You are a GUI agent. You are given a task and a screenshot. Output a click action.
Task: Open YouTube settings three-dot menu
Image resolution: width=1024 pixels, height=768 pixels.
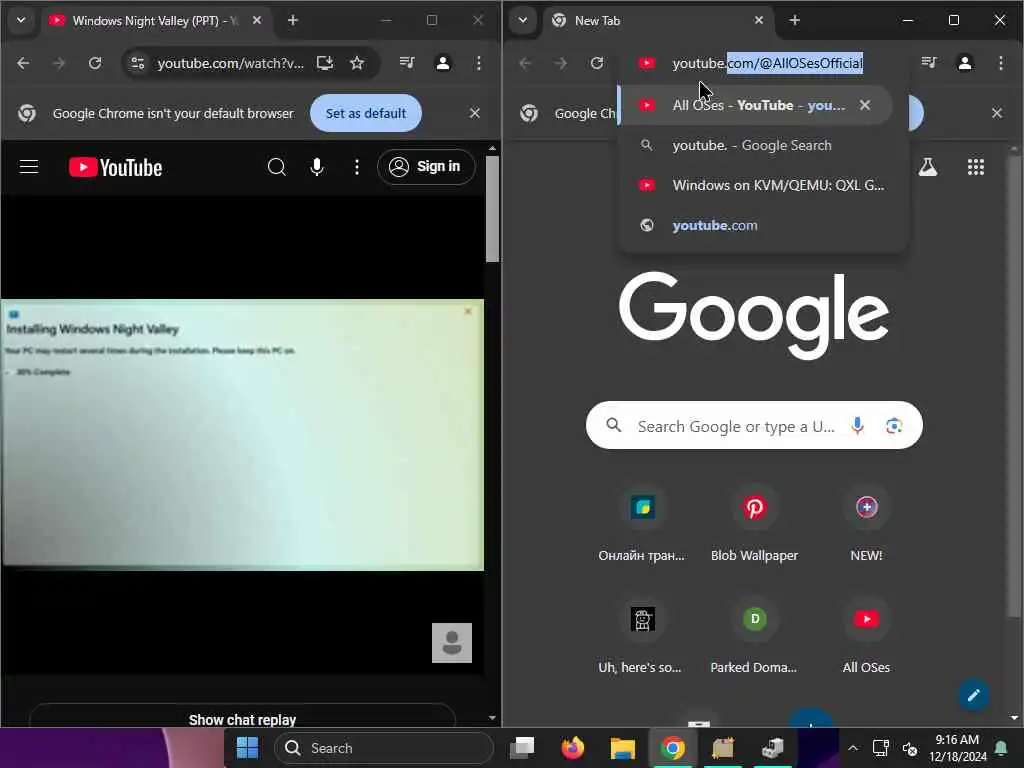tap(357, 167)
